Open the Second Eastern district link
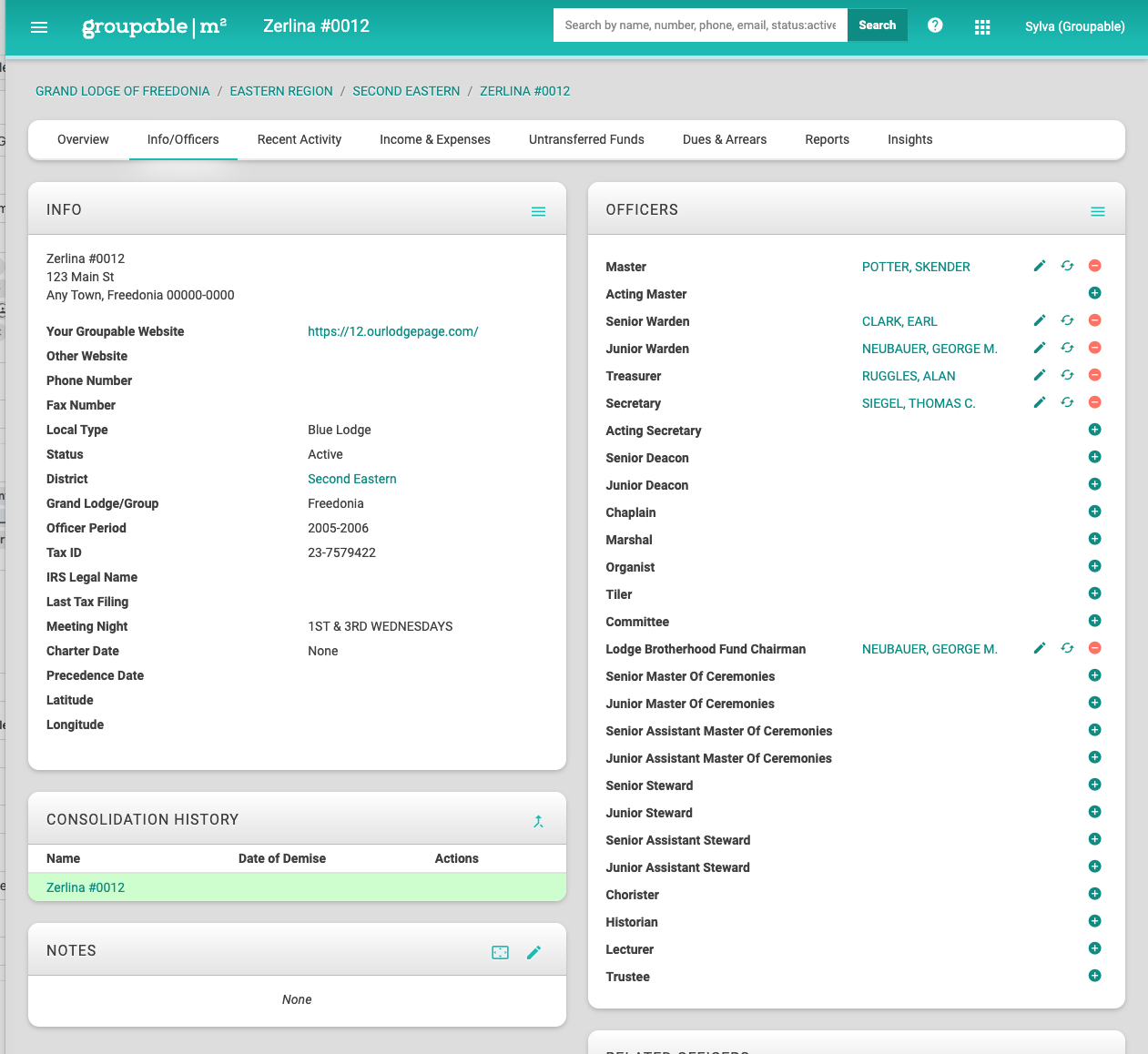The image size is (1148, 1054). pos(352,479)
